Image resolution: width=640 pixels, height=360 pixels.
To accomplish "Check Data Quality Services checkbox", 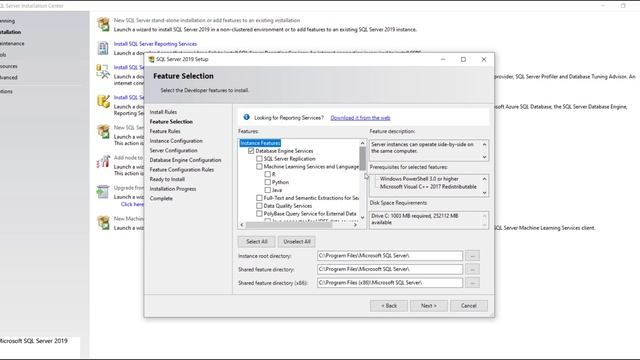I will 259,206.
